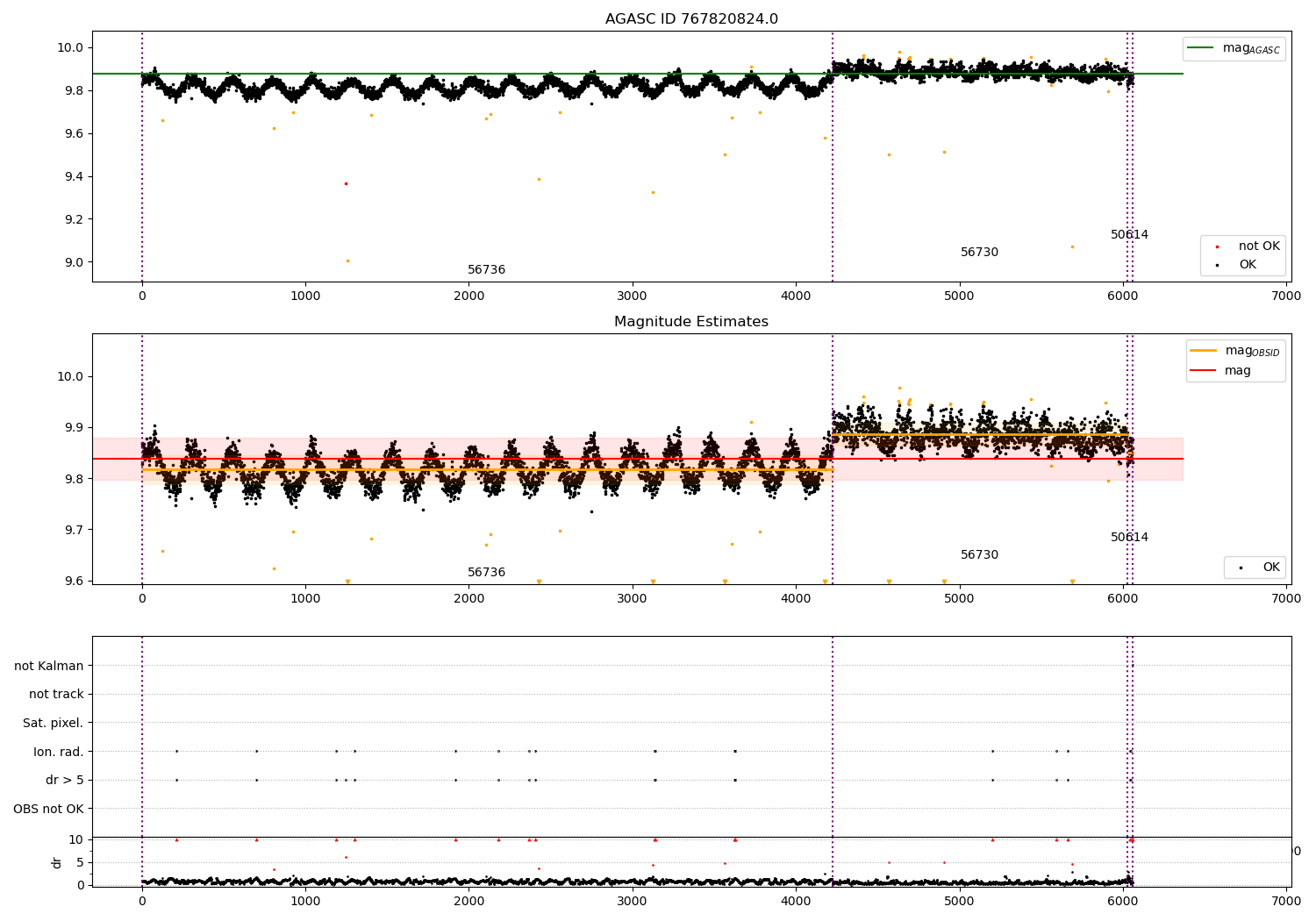1316x921 pixels.
Task: Click the title 'AGASC ID 767820824.0'
Action: click(x=691, y=19)
